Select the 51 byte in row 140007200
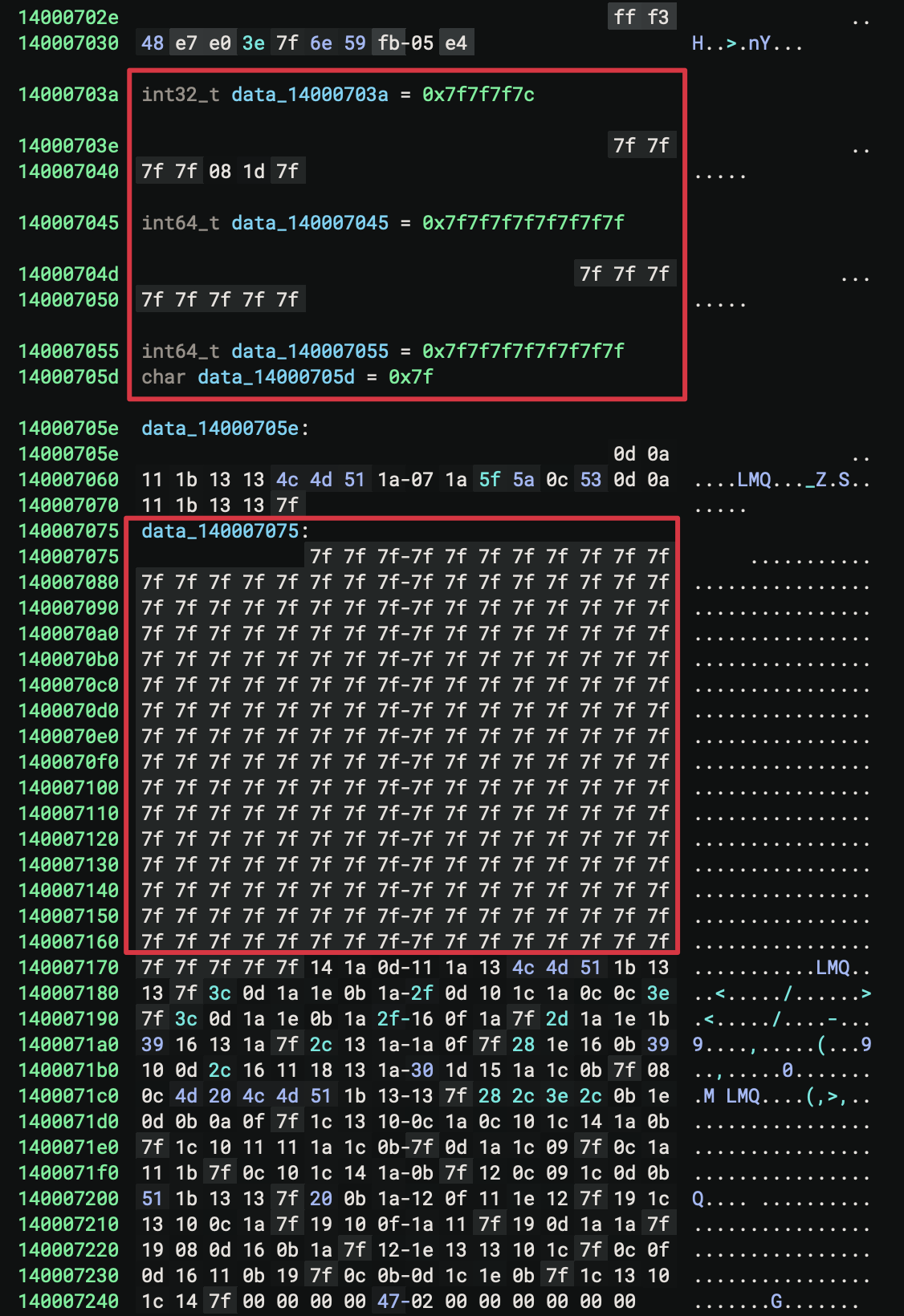This screenshot has width=904, height=1316. pyautogui.click(x=153, y=1198)
